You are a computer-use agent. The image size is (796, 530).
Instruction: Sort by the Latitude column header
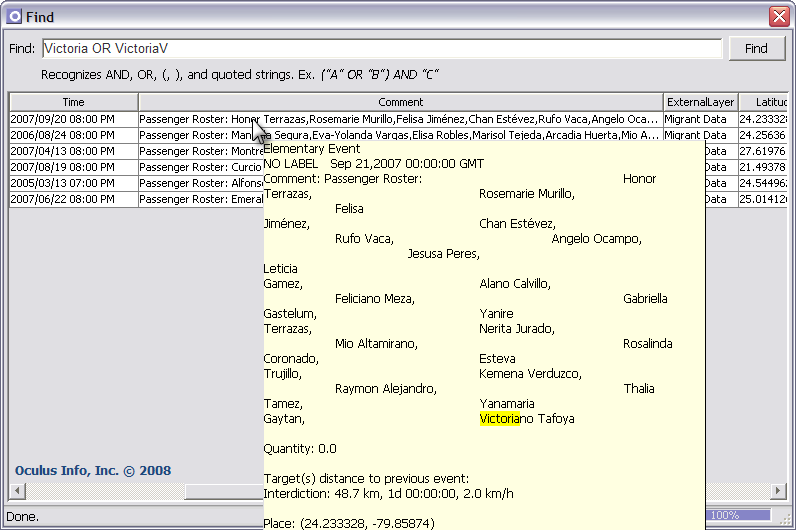coord(763,102)
